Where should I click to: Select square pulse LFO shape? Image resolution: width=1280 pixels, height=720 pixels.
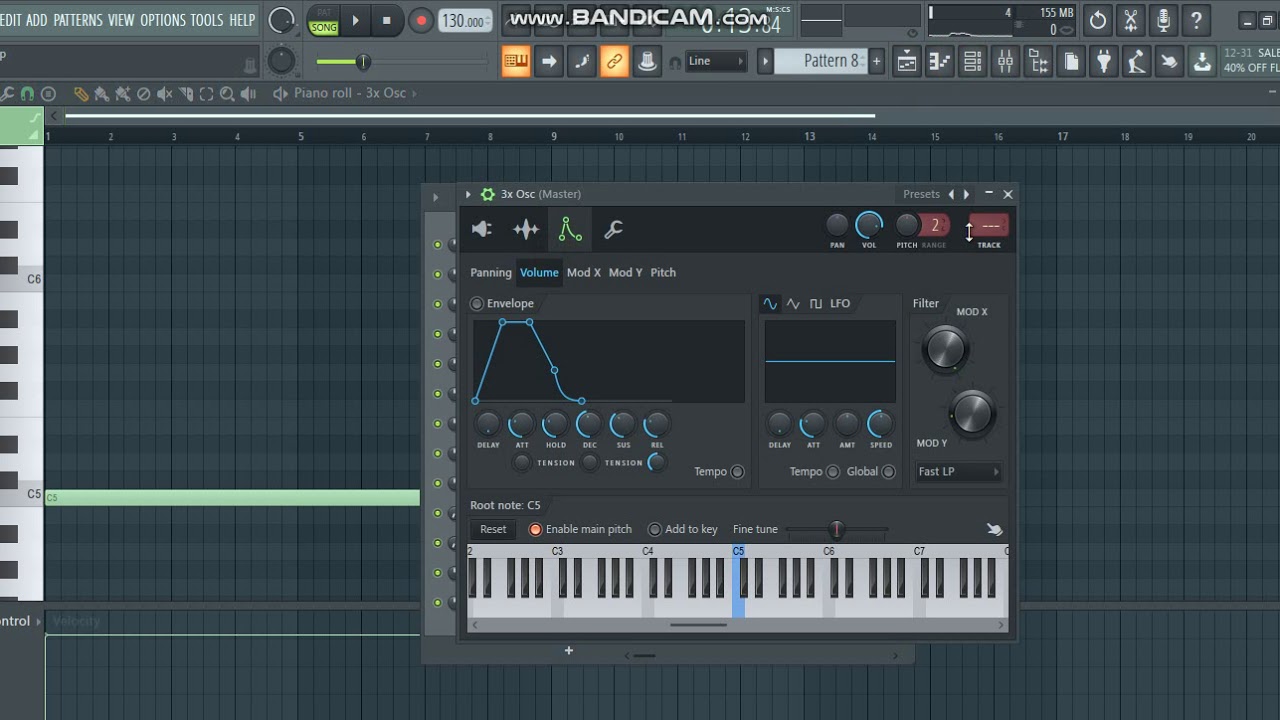[x=816, y=304]
